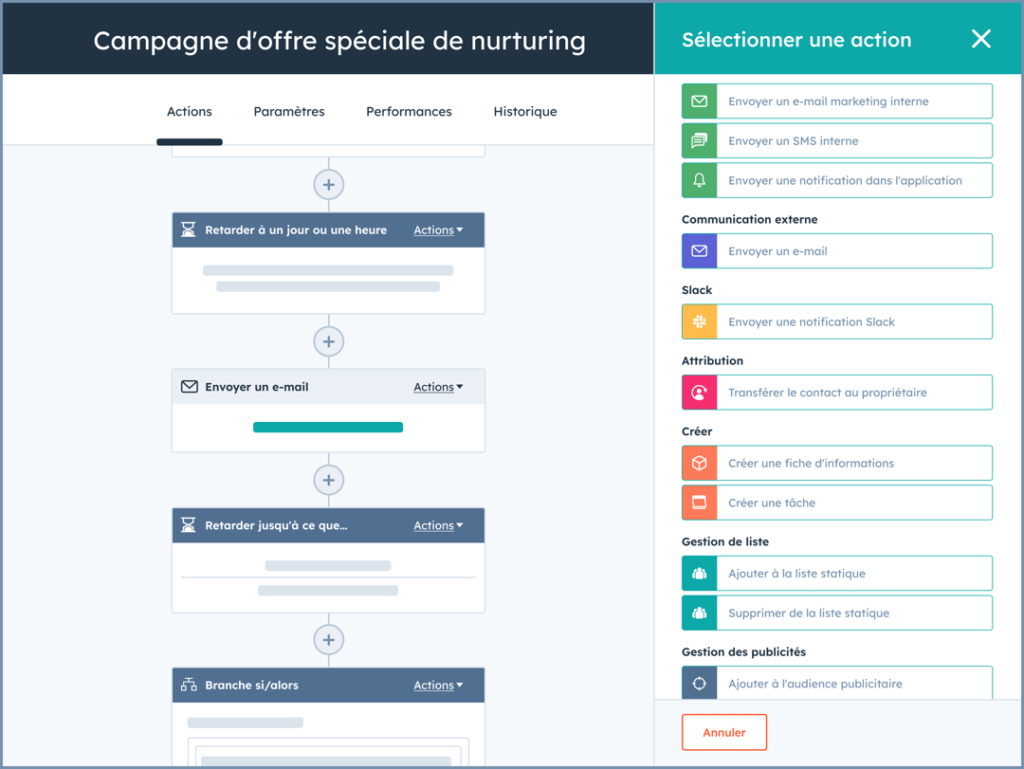Click the green SMS interne chat icon
Screen dimensions: 1024x769
(x=699, y=141)
